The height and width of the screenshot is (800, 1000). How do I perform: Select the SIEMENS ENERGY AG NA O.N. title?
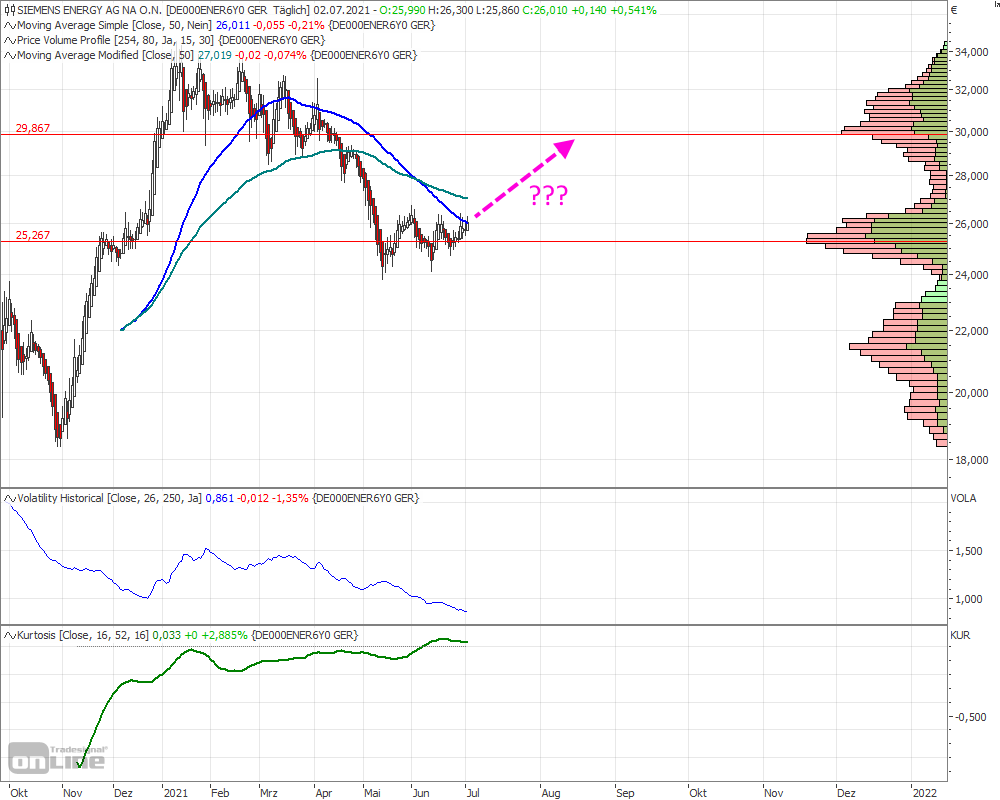tap(89, 10)
